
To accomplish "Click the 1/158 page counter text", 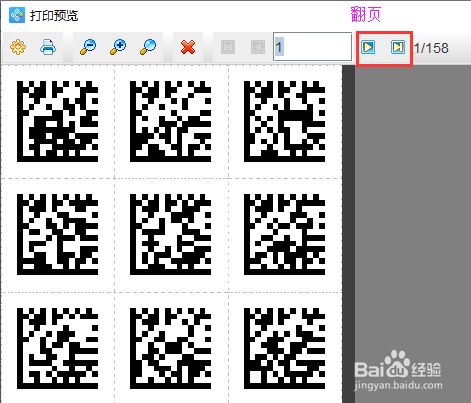I will pyautogui.click(x=431, y=48).
